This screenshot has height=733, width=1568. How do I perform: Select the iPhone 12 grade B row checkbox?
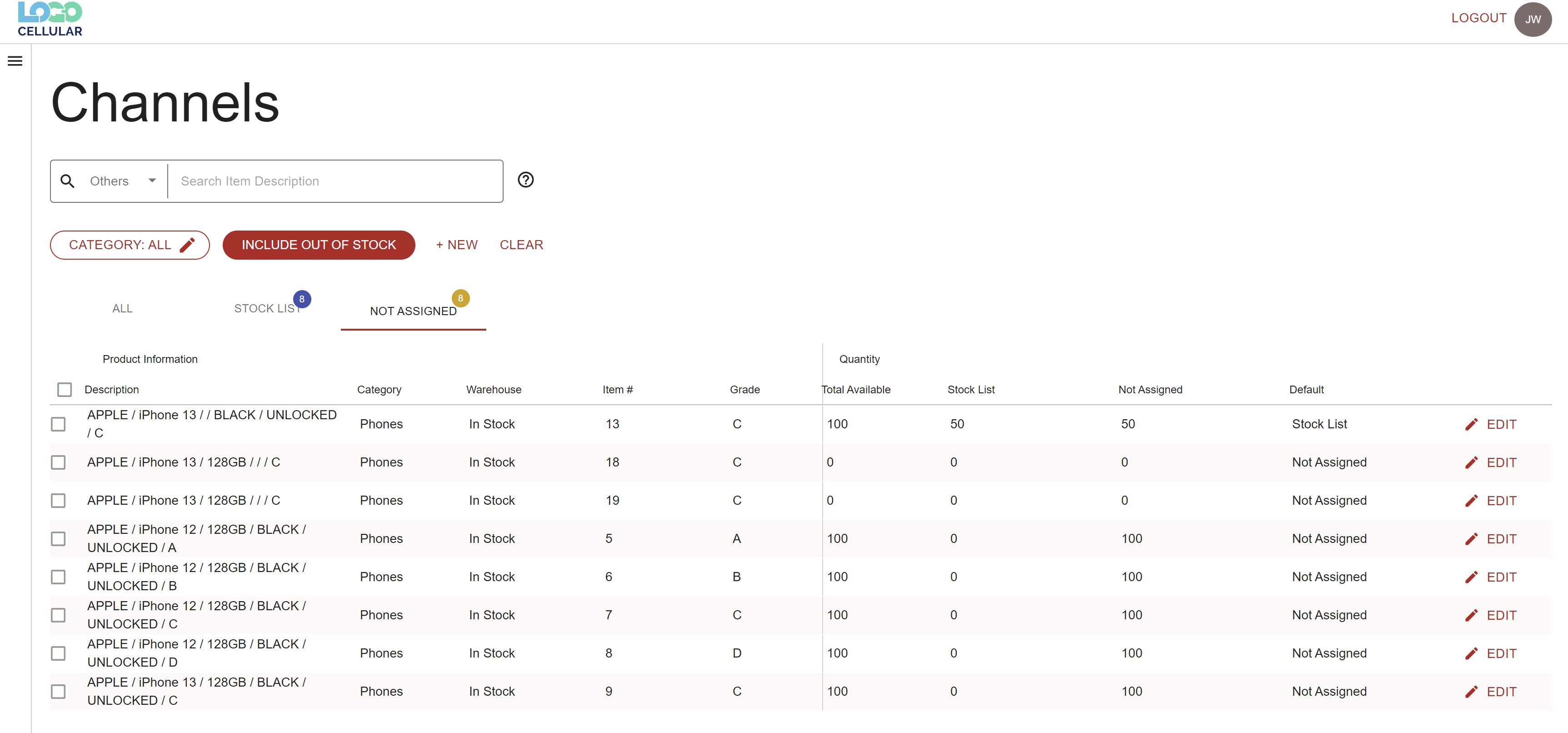tap(59, 577)
